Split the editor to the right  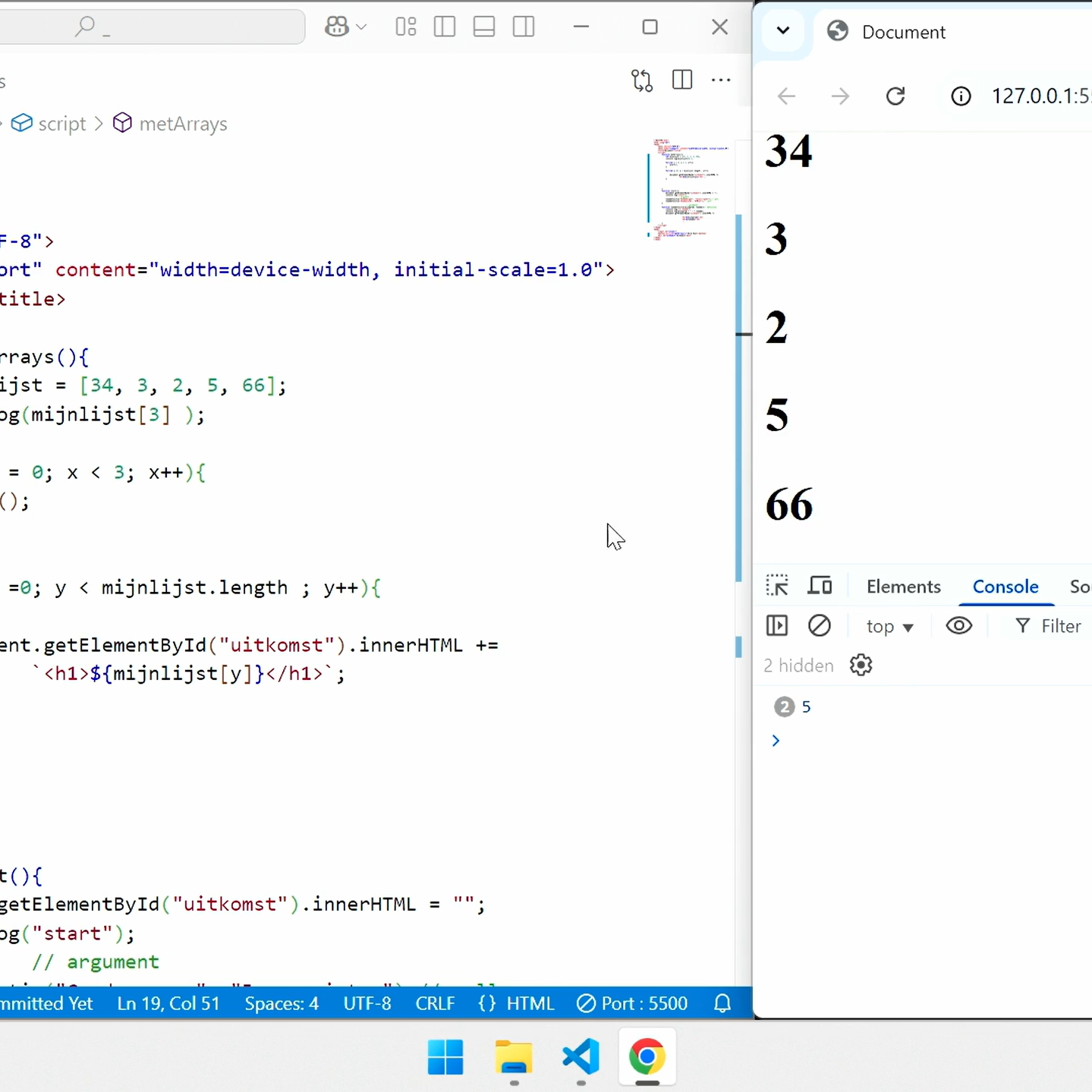pos(682,80)
